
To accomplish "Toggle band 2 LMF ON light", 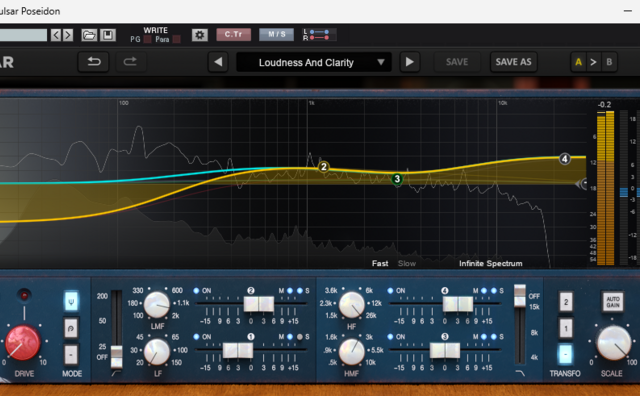I will pyautogui.click(x=196, y=291).
